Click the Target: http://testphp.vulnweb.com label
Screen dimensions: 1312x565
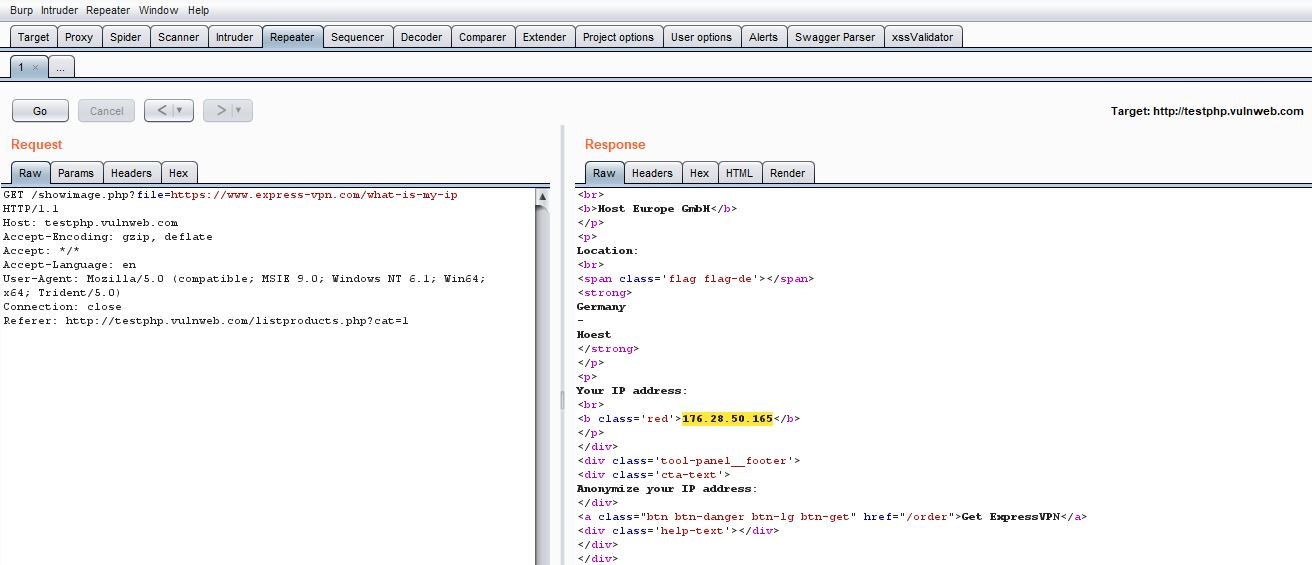pos(1207,111)
